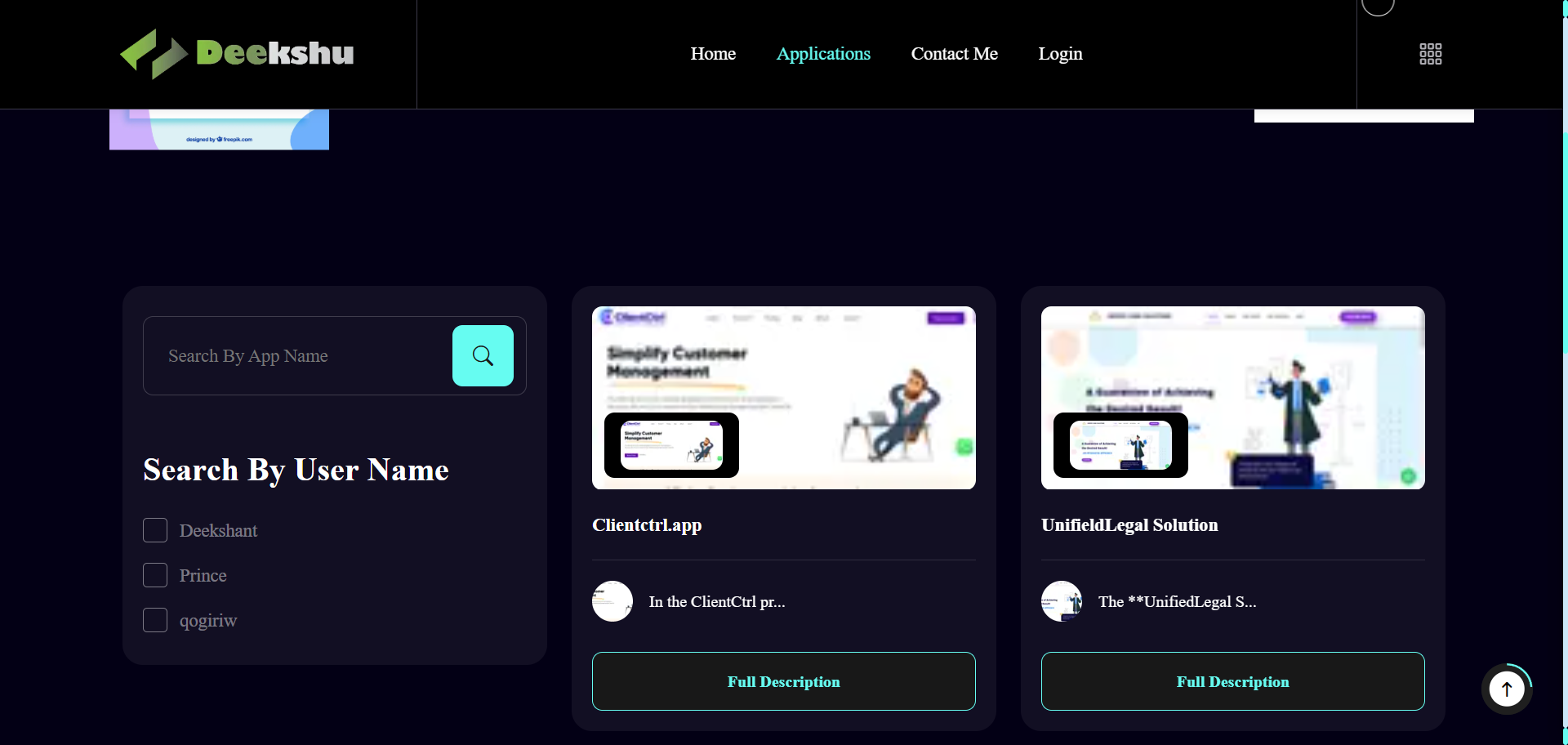Open Full Description for UnifieldLegal Solution

click(1232, 681)
